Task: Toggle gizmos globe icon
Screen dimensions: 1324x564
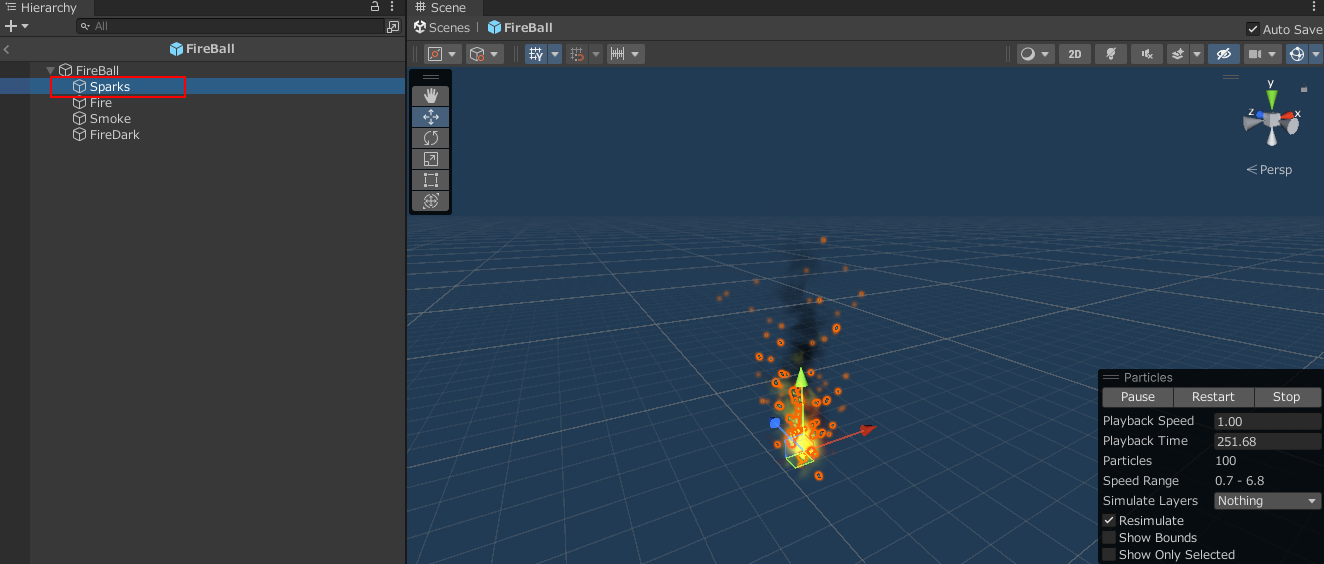Action: (x=1297, y=54)
